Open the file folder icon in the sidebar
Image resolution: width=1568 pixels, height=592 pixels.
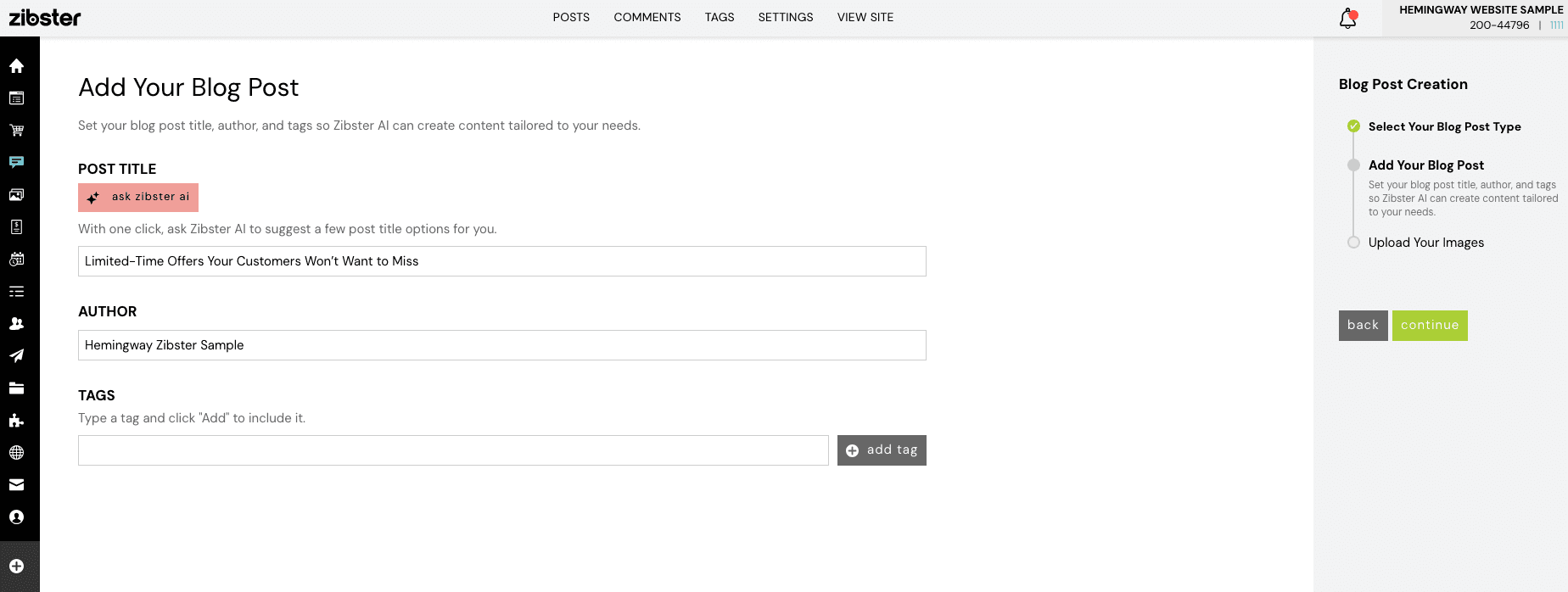point(16,388)
